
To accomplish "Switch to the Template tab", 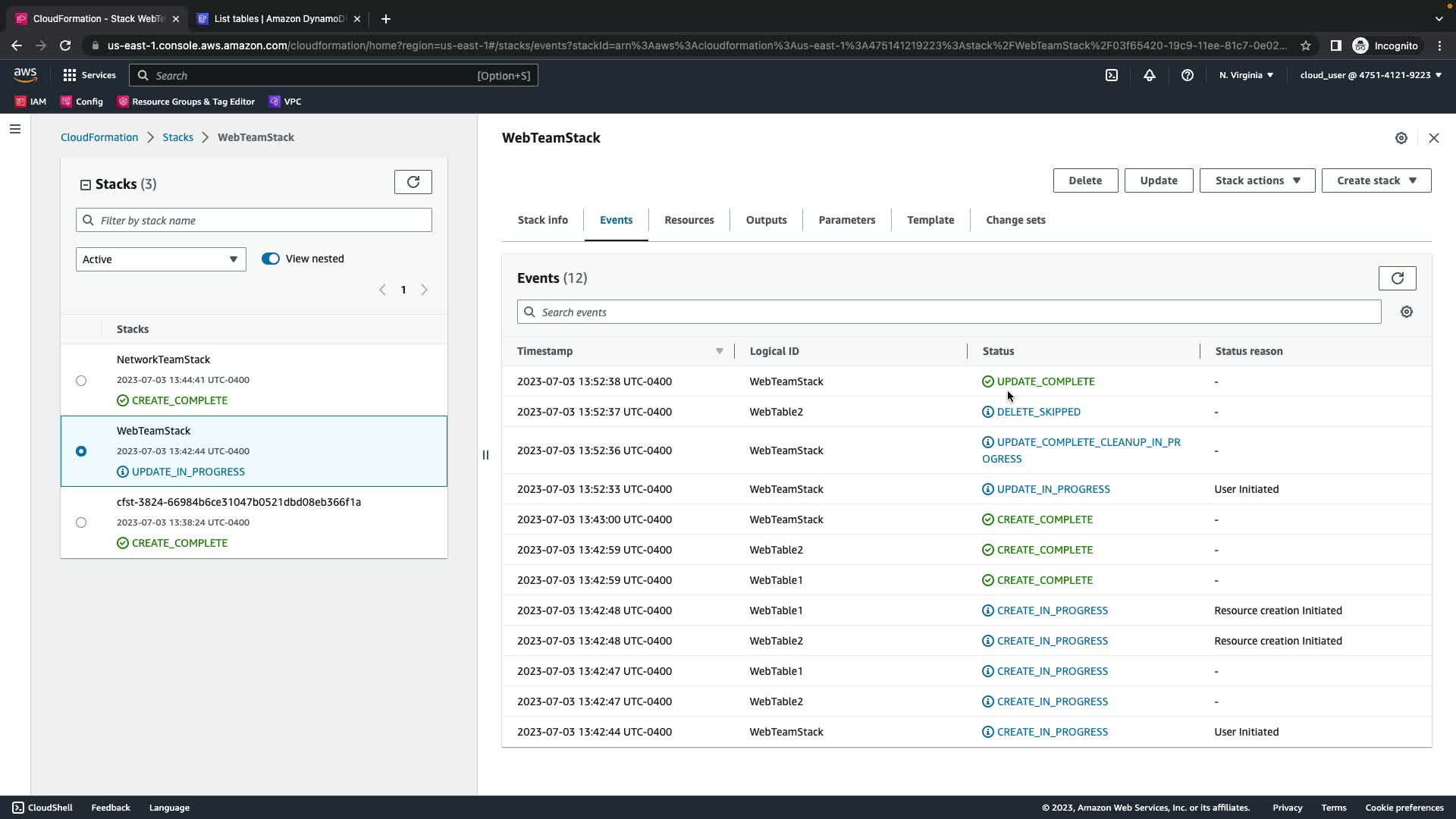I will (x=930, y=220).
